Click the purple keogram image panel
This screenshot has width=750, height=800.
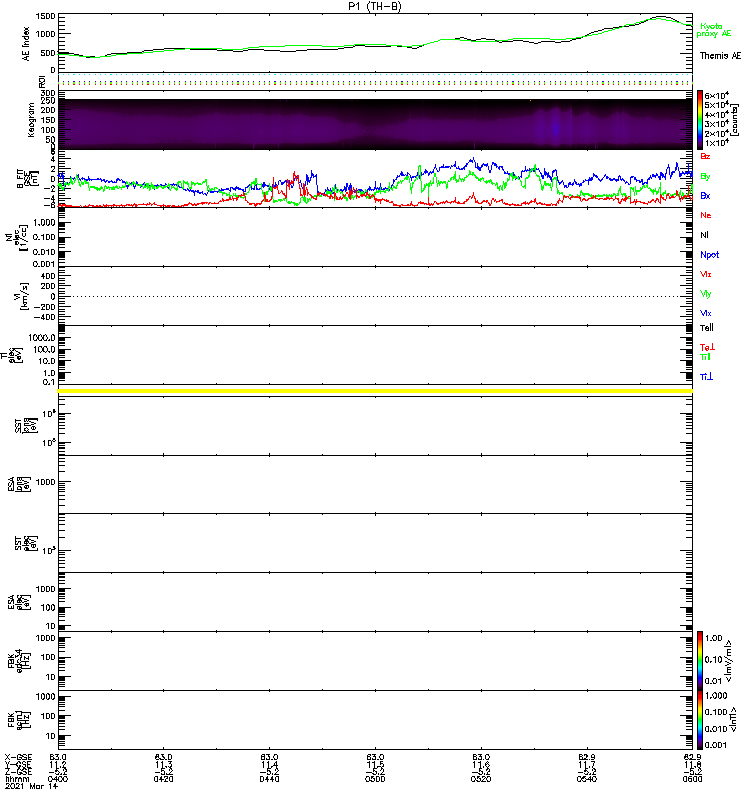click(375, 124)
